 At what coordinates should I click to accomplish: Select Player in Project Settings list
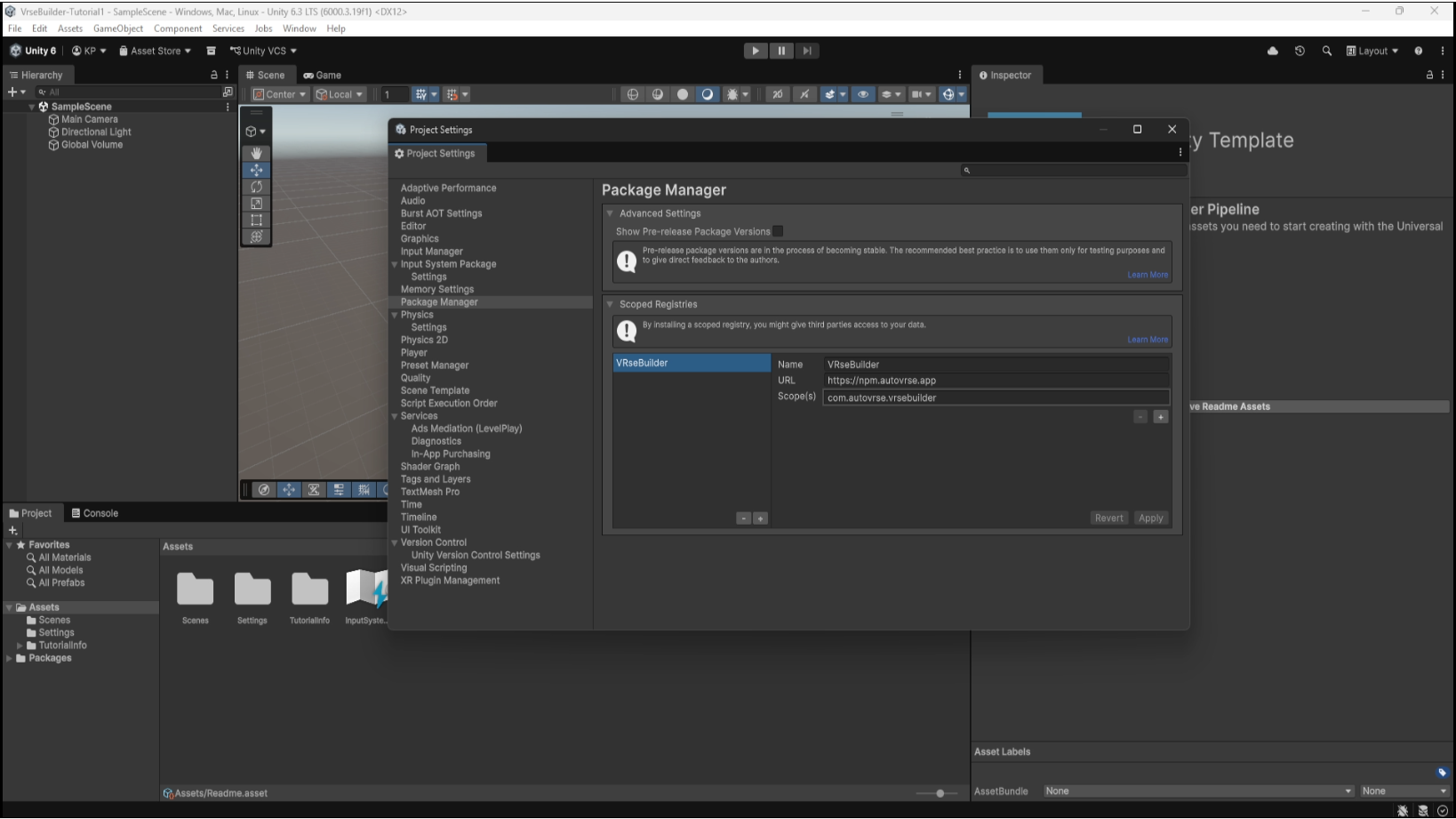pyautogui.click(x=414, y=353)
